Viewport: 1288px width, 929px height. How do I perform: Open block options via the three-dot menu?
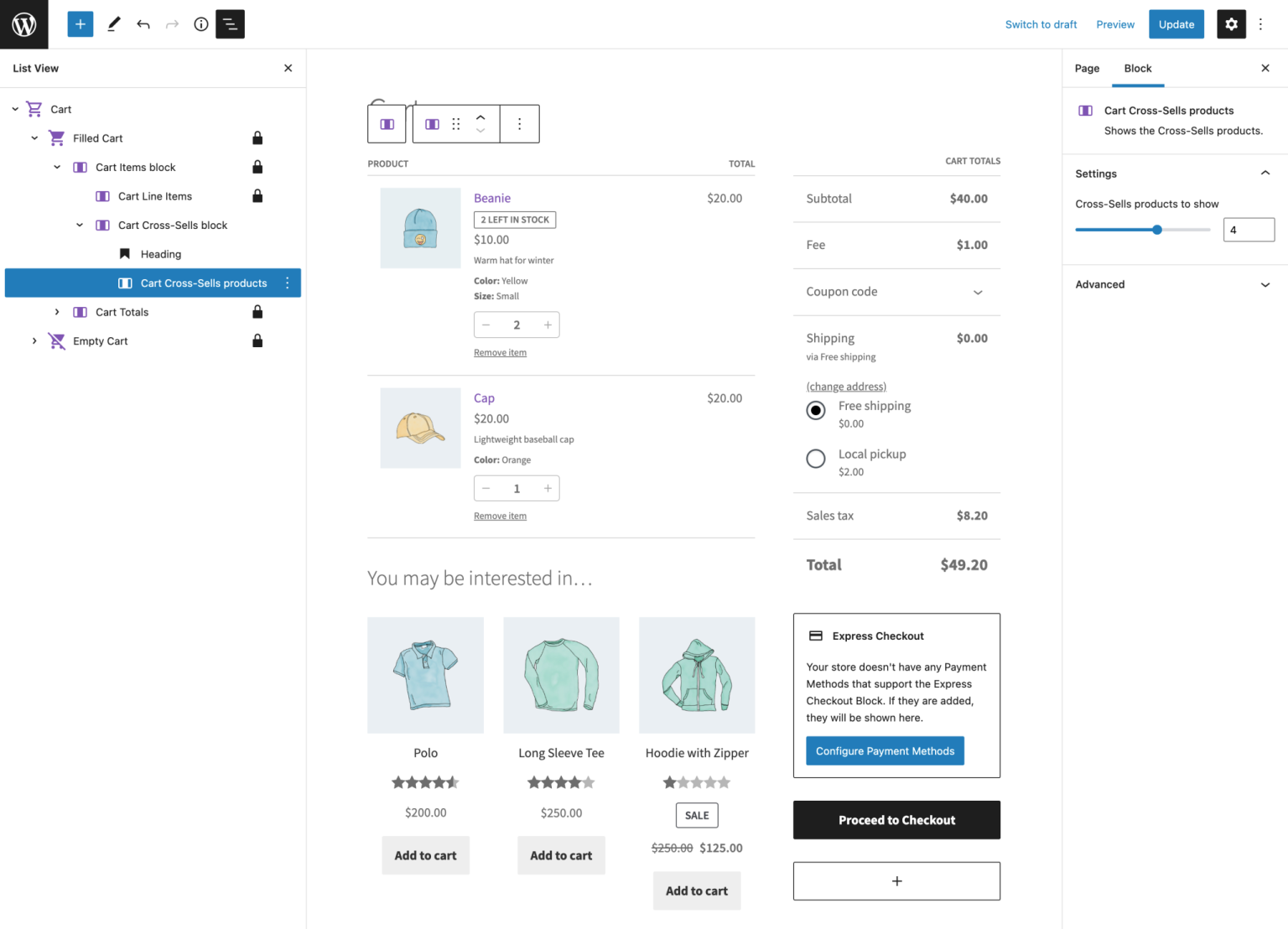(x=519, y=123)
